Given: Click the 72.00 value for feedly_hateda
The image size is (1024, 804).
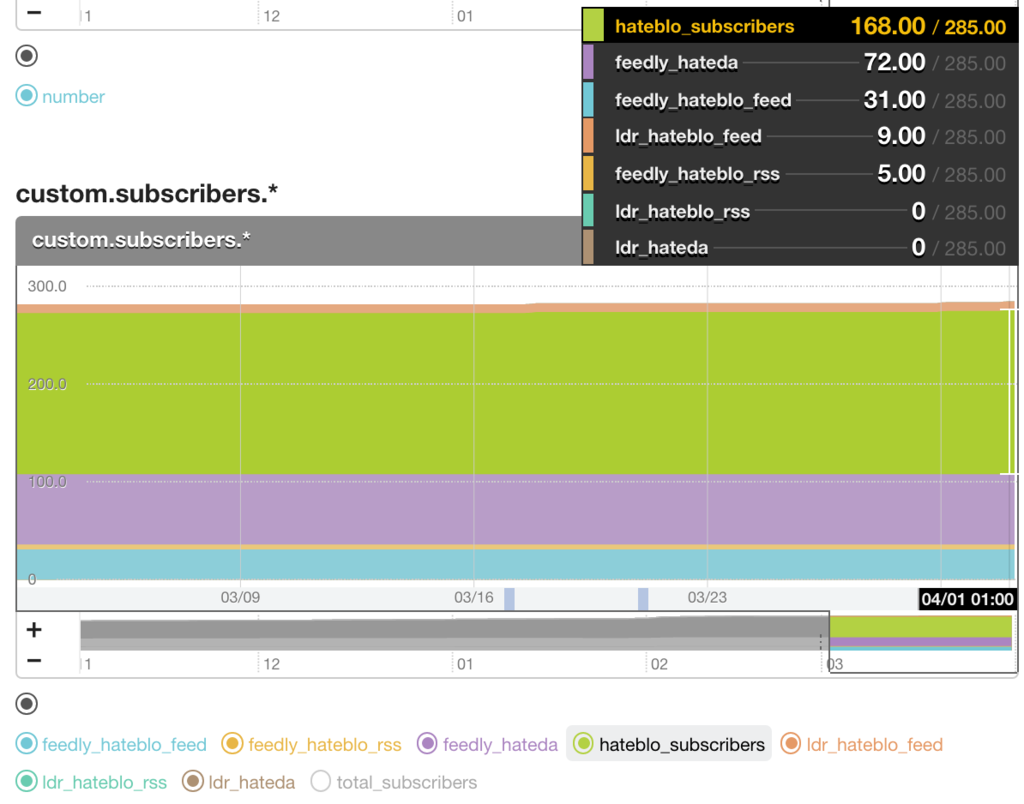Looking at the screenshot, I should click(894, 63).
